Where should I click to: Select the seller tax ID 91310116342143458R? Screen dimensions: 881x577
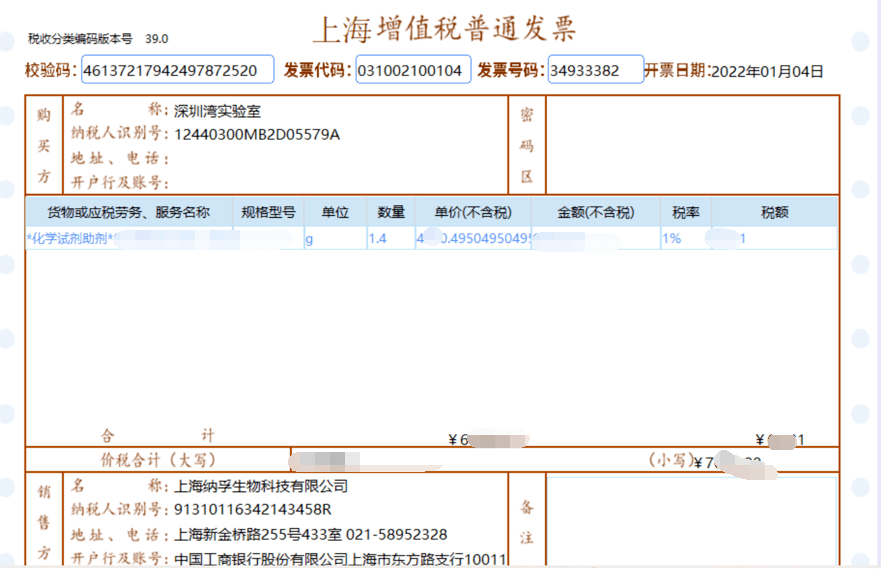pyautogui.click(x=253, y=510)
